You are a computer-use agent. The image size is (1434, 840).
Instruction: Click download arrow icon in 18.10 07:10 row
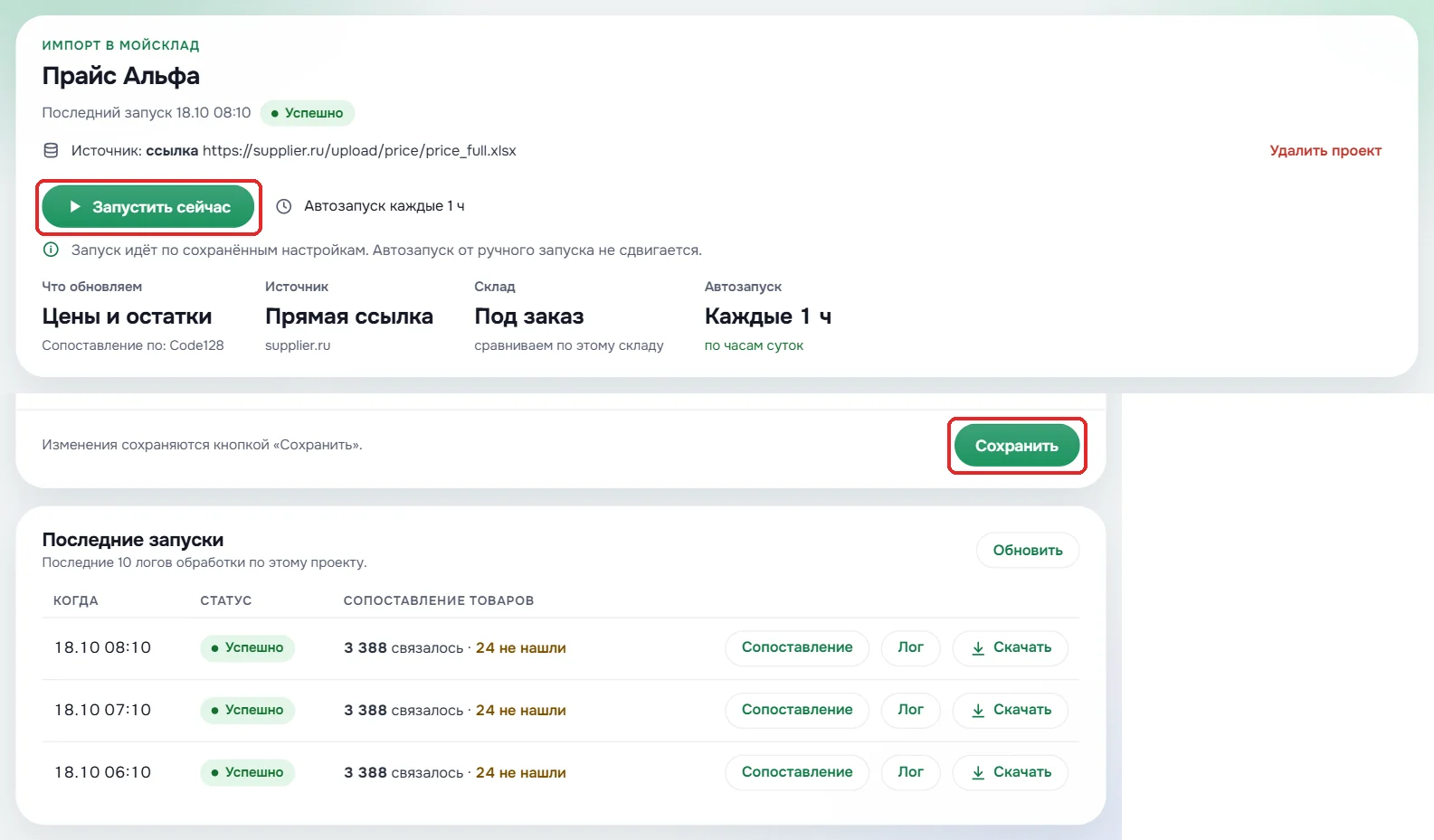coord(978,711)
